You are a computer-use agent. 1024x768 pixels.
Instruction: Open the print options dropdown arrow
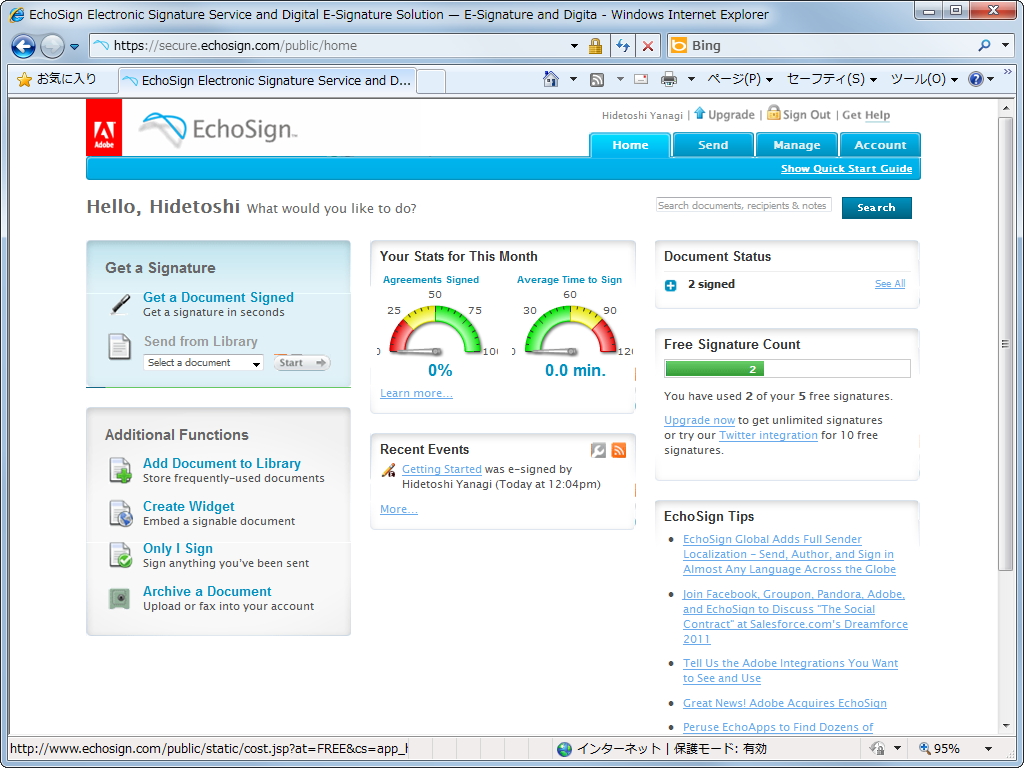(691, 80)
